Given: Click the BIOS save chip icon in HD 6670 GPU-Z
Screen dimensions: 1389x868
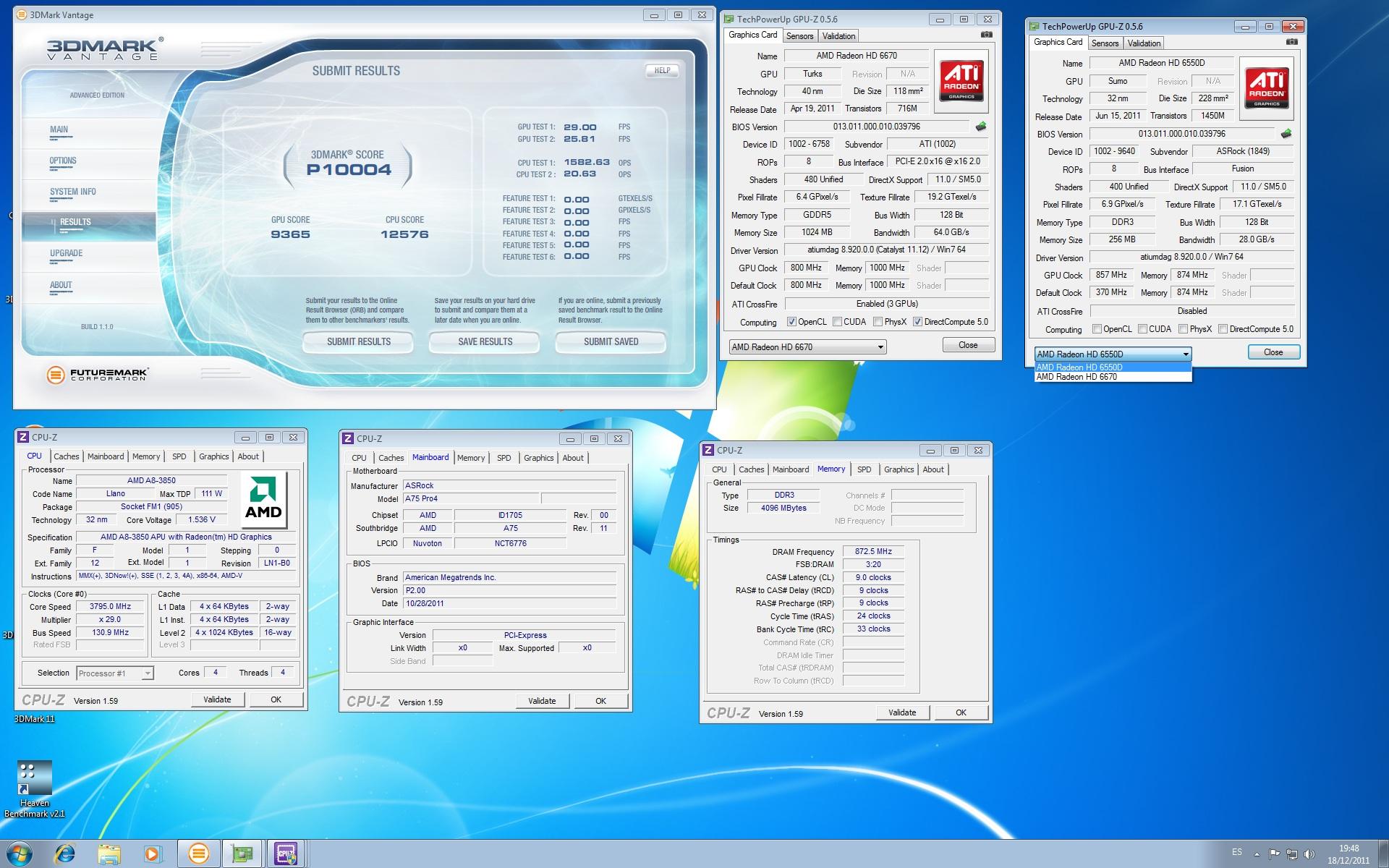Looking at the screenshot, I should point(981,127).
